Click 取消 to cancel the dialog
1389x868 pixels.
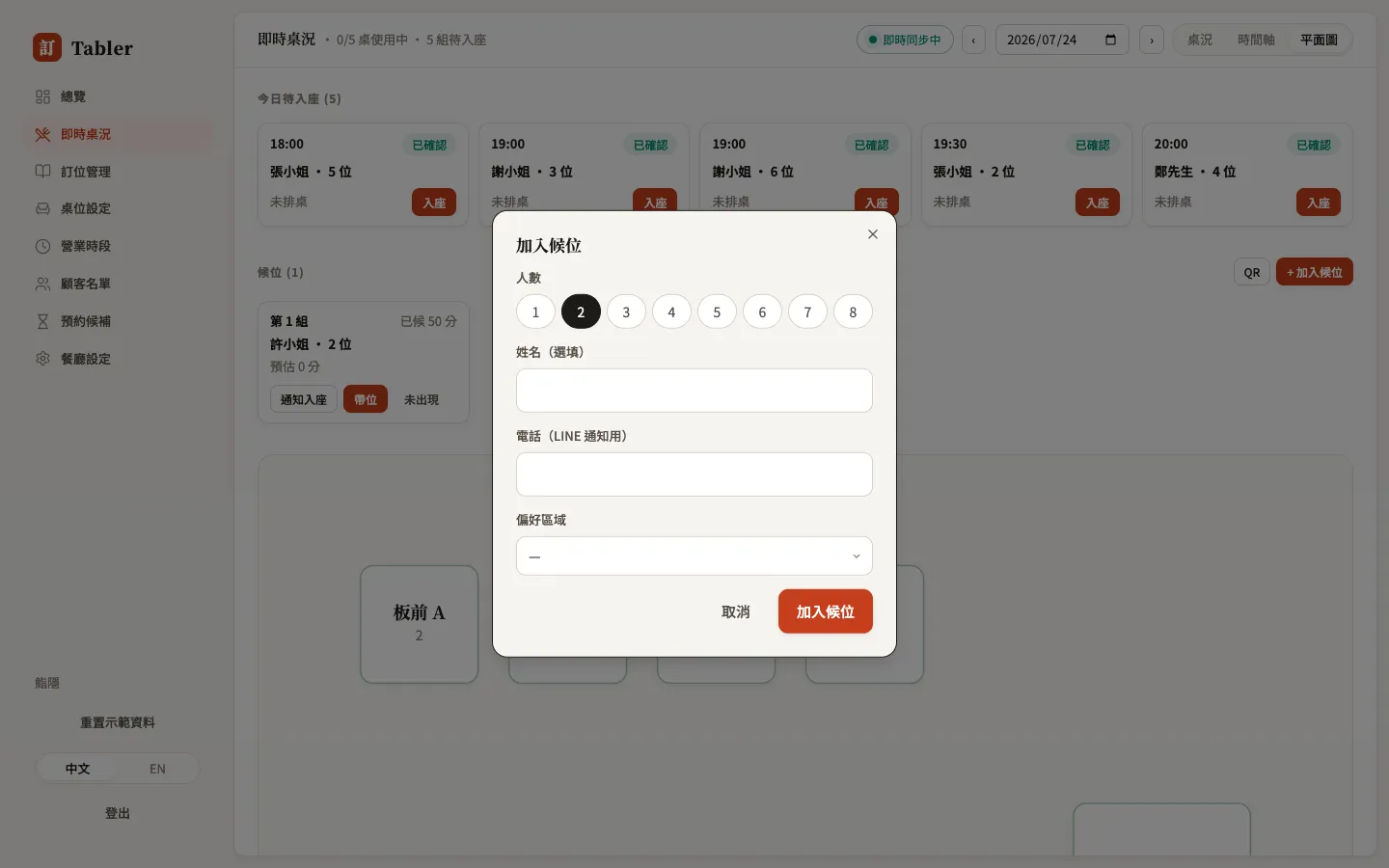735,611
